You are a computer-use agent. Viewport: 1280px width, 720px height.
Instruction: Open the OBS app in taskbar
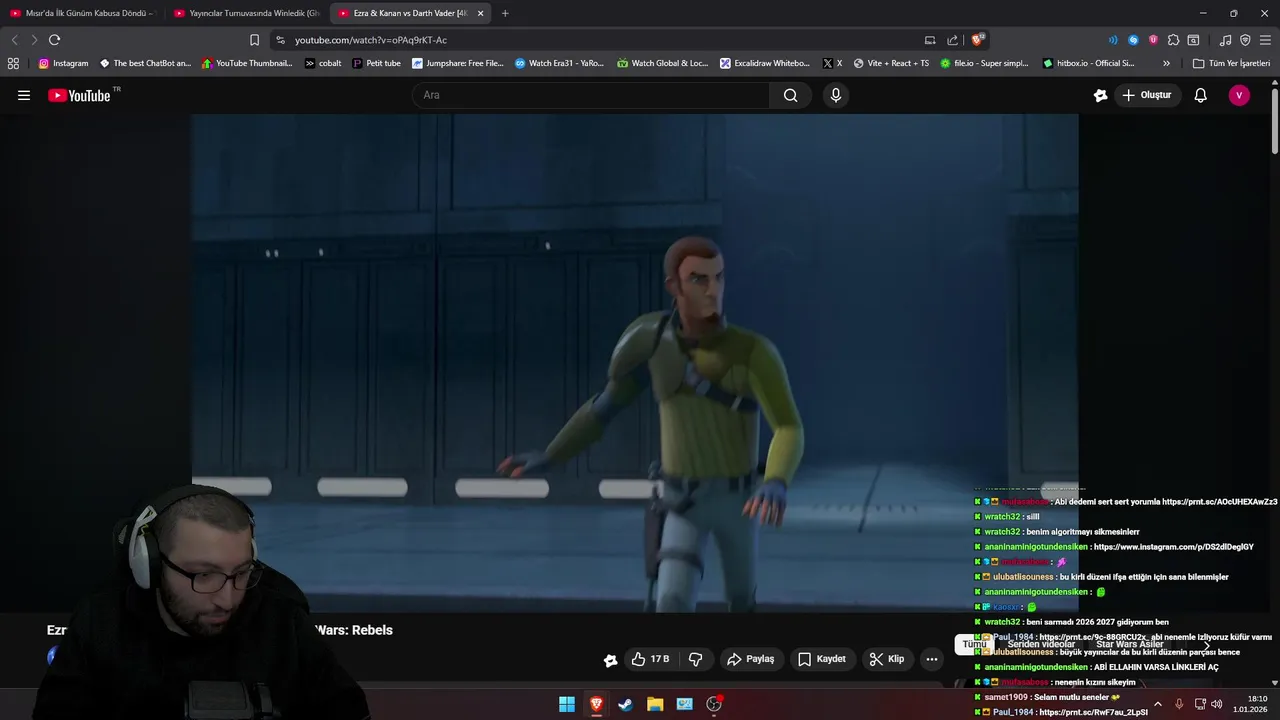tap(714, 704)
